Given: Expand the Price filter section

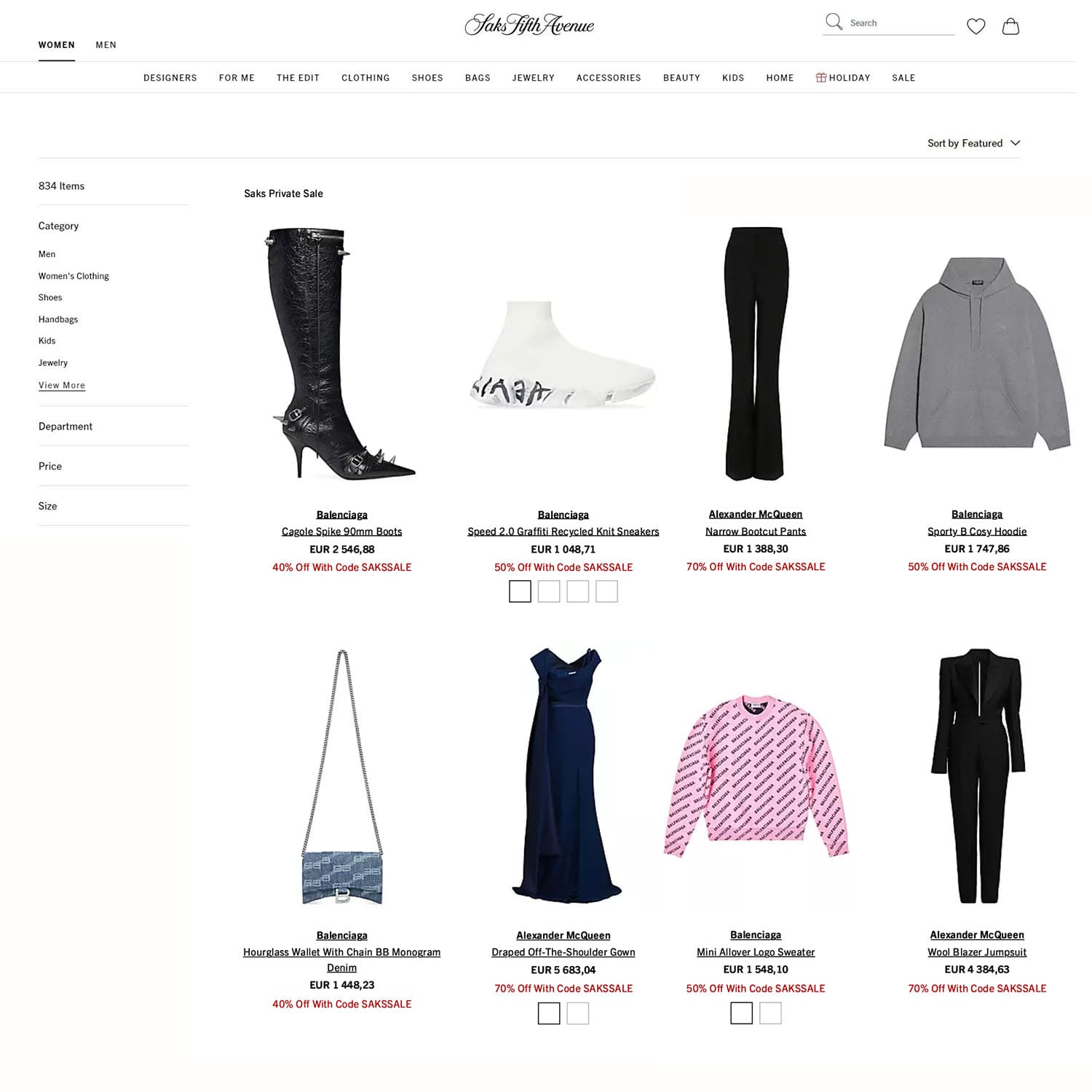Looking at the screenshot, I should pyautogui.click(x=114, y=466).
